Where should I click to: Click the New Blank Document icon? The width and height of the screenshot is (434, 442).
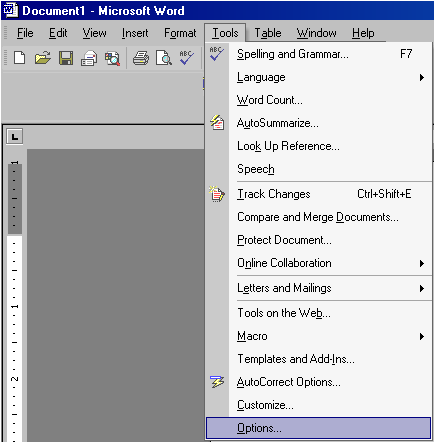20,58
